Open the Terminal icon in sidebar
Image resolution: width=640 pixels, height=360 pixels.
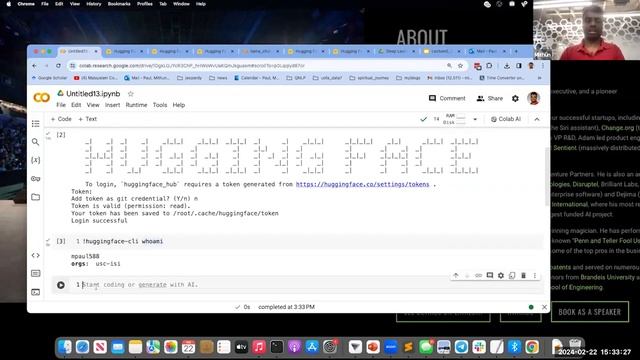click(36, 292)
